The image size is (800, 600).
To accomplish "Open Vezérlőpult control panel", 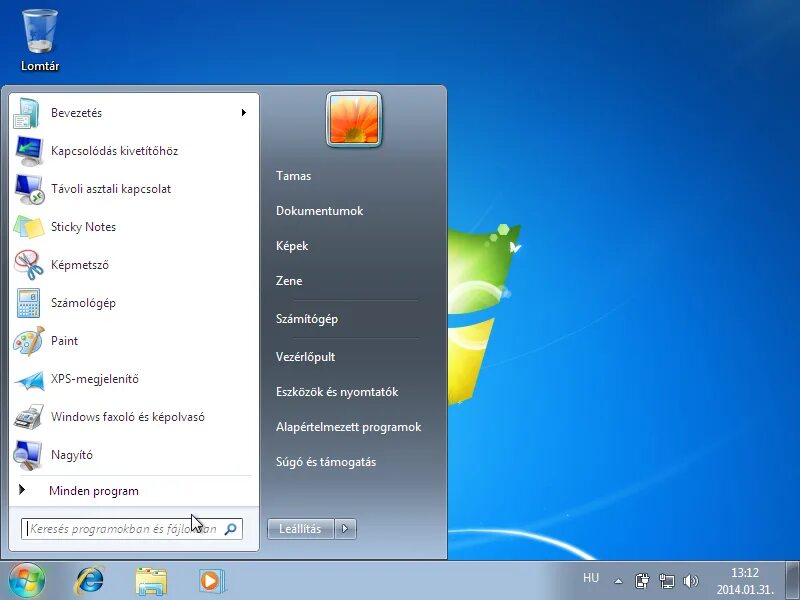I will 305,357.
